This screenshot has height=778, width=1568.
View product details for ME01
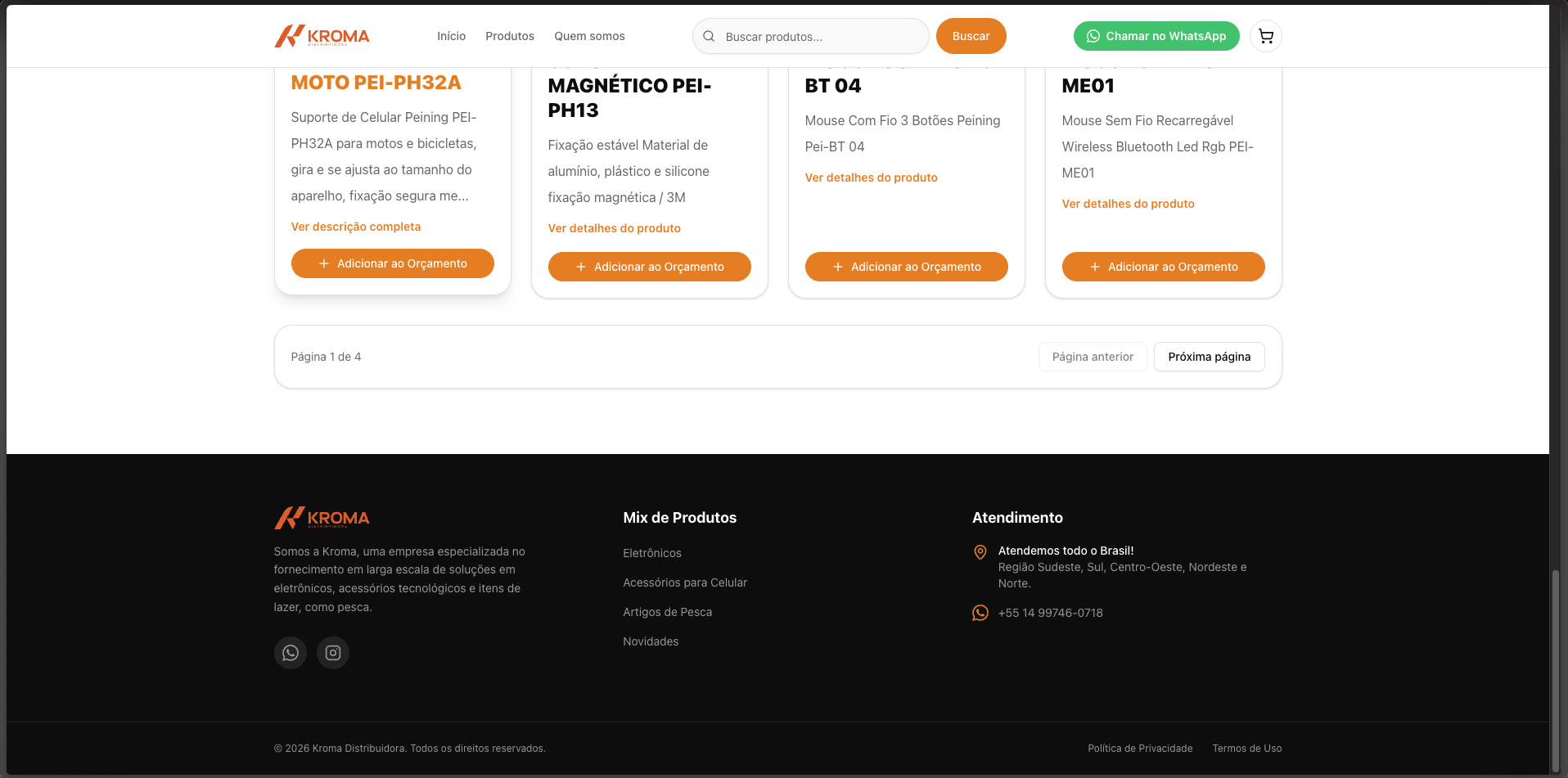(1129, 204)
